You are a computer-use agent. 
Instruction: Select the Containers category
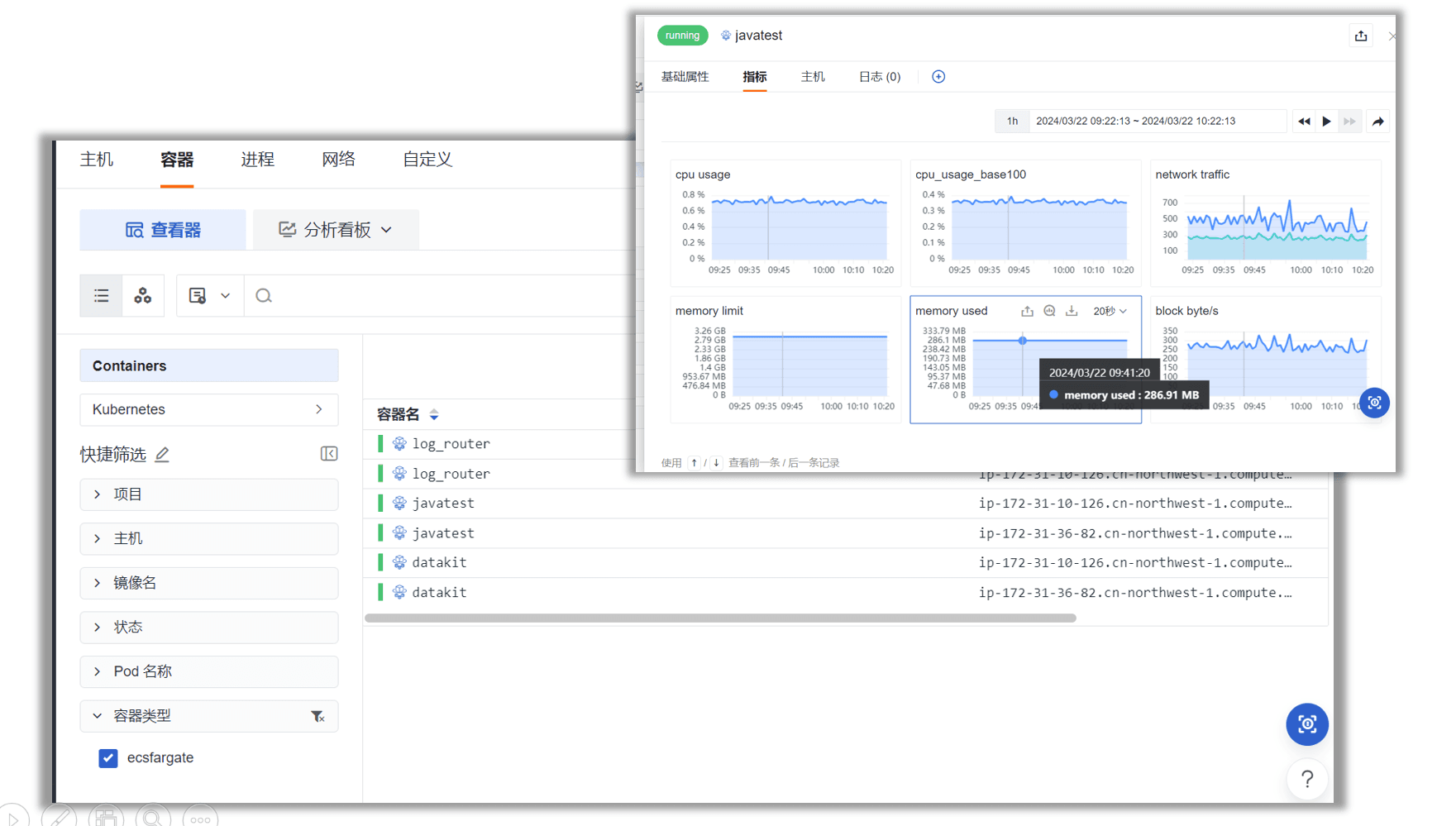pos(209,365)
